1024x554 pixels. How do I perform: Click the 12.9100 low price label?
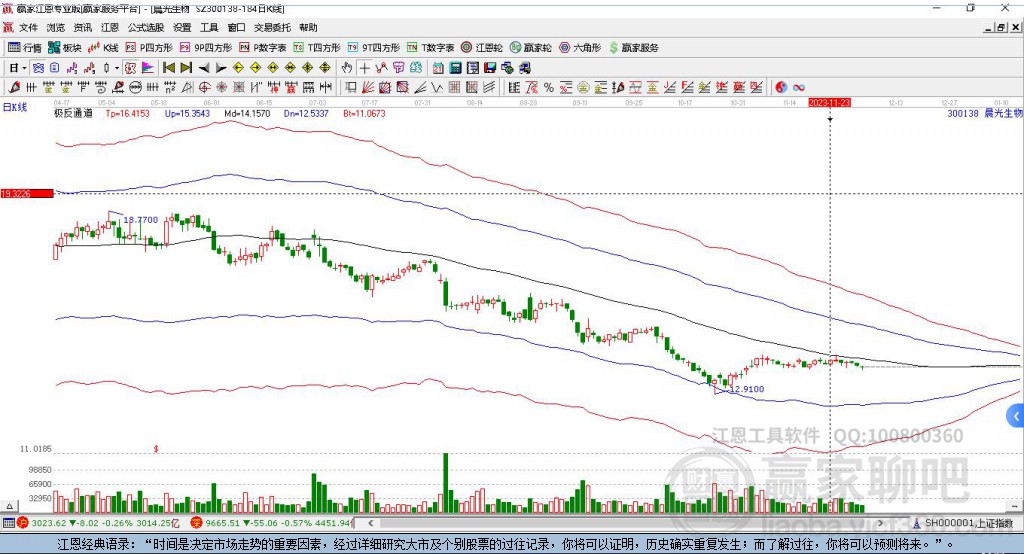(746, 389)
